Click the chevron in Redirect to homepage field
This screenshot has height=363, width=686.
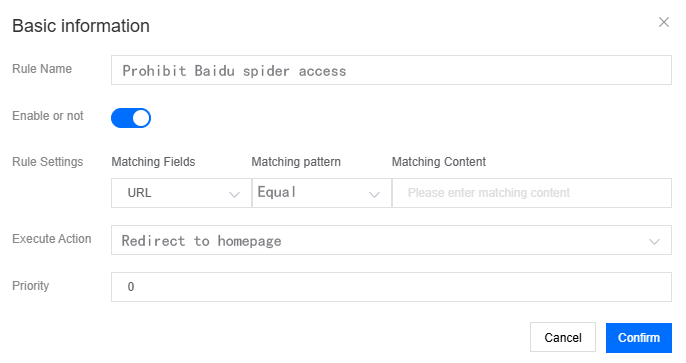[654, 241]
